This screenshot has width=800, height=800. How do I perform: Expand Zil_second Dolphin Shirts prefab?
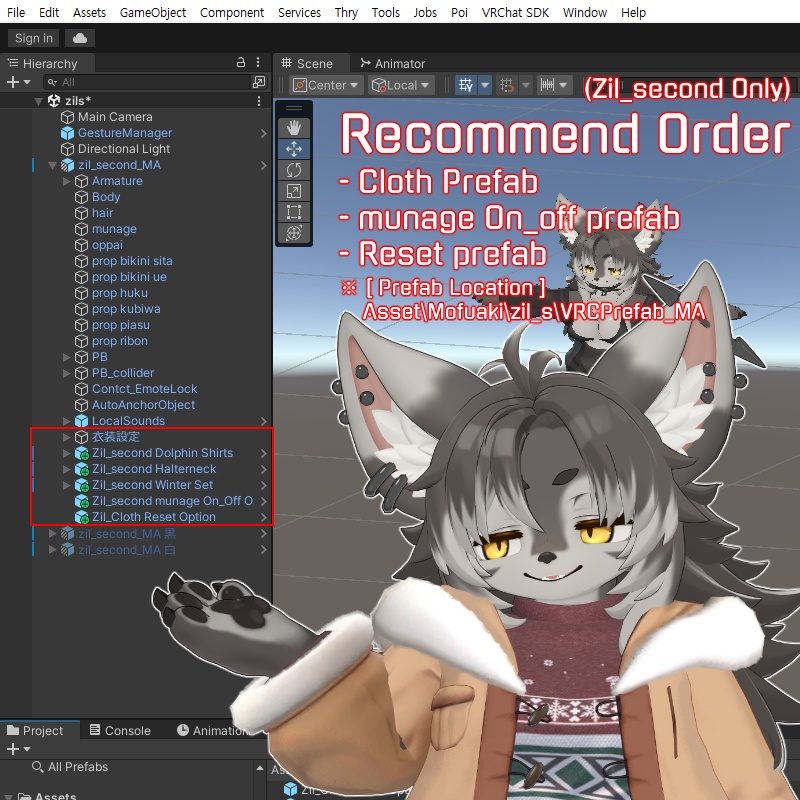coord(66,453)
